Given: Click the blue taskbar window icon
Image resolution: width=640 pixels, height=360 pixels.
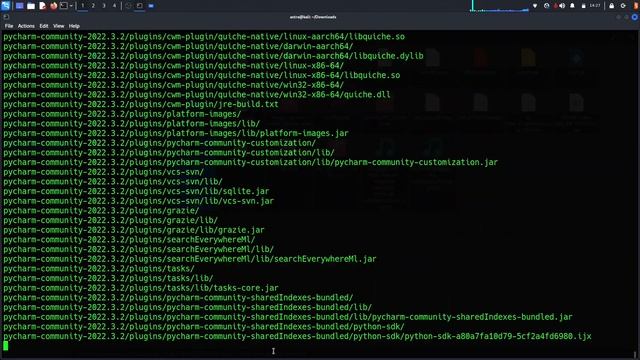Looking at the screenshot, I should (x=151, y=6).
